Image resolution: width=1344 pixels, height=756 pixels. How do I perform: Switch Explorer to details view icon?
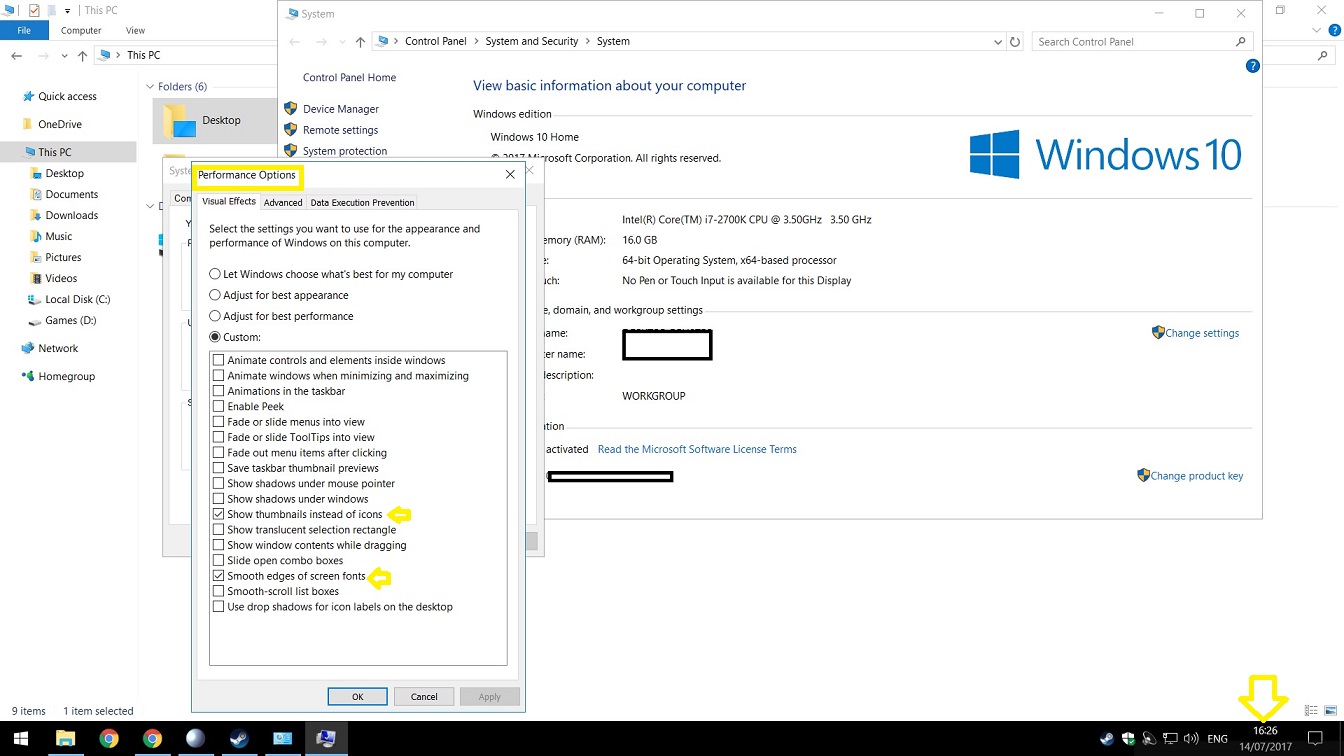coord(1312,711)
